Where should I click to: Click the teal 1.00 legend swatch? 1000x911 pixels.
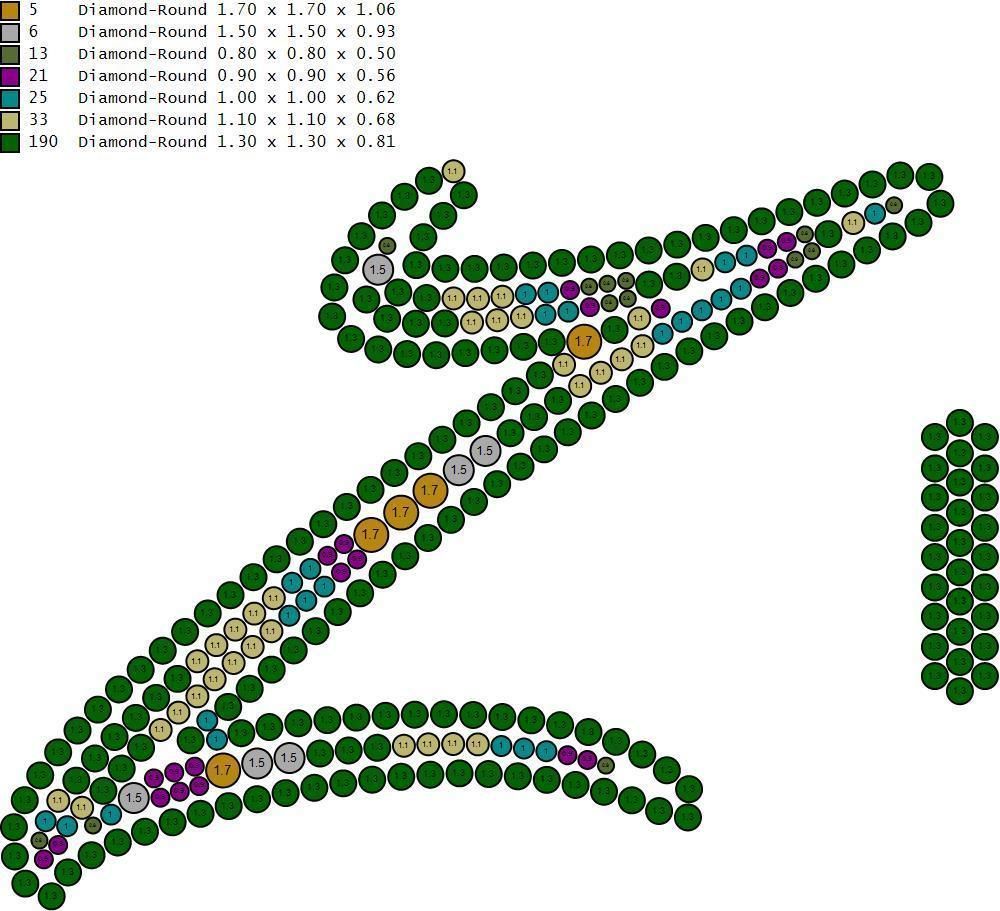(x=10, y=98)
